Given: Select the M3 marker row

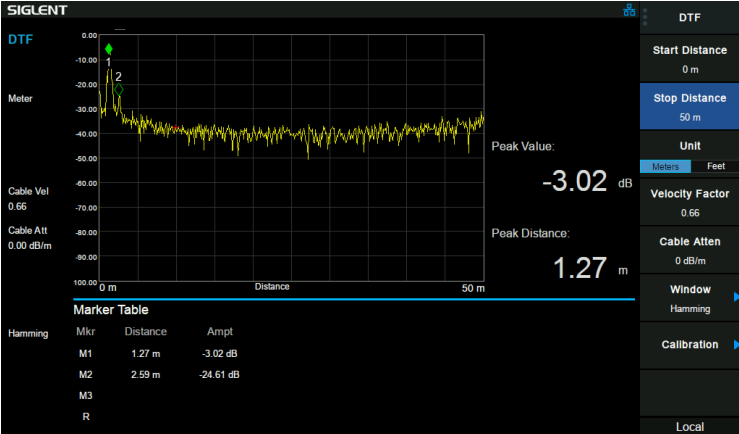Looking at the screenshot, I should [86, 396].
